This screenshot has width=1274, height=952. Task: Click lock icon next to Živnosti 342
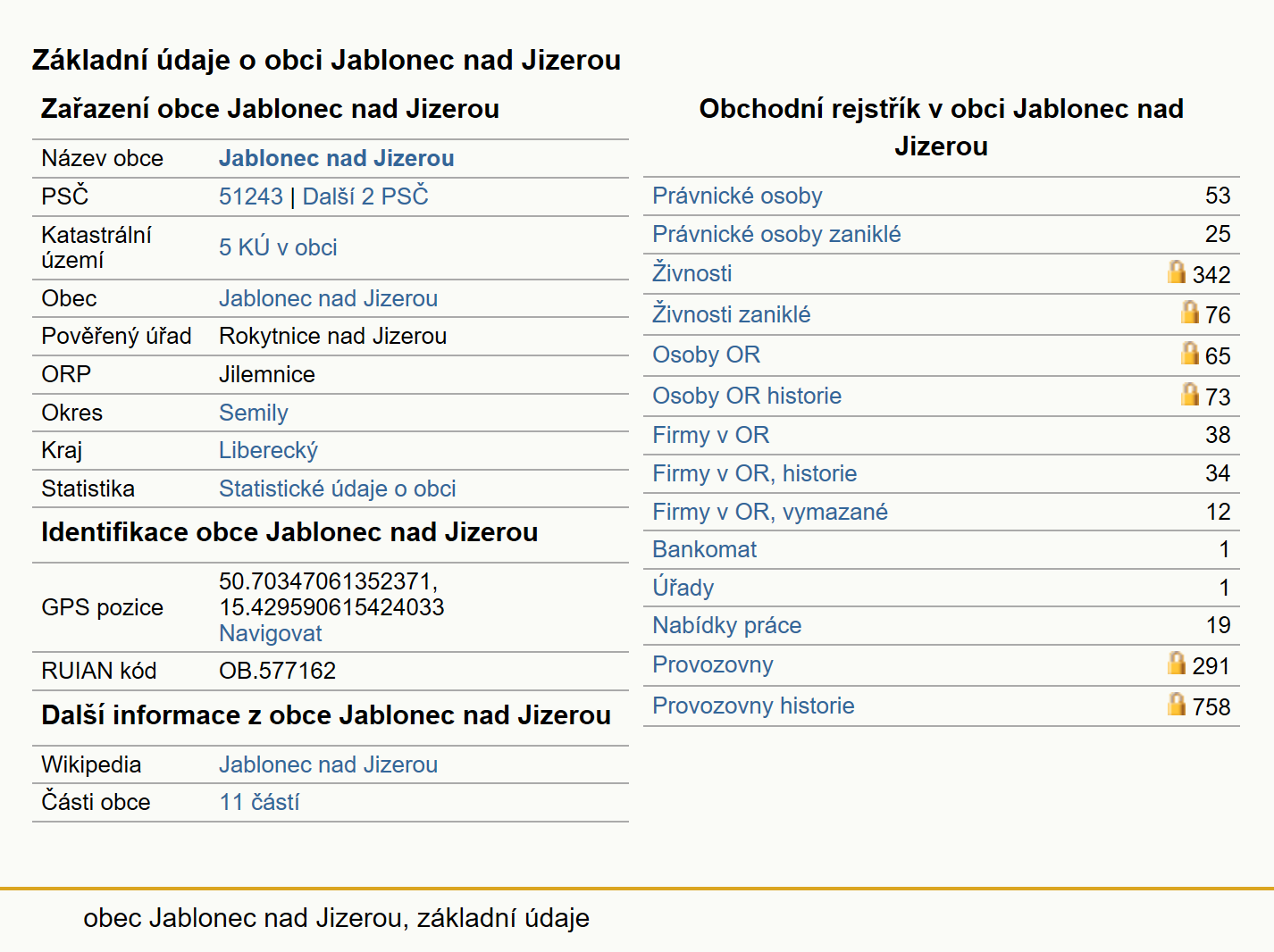(x=1177, y=271)
